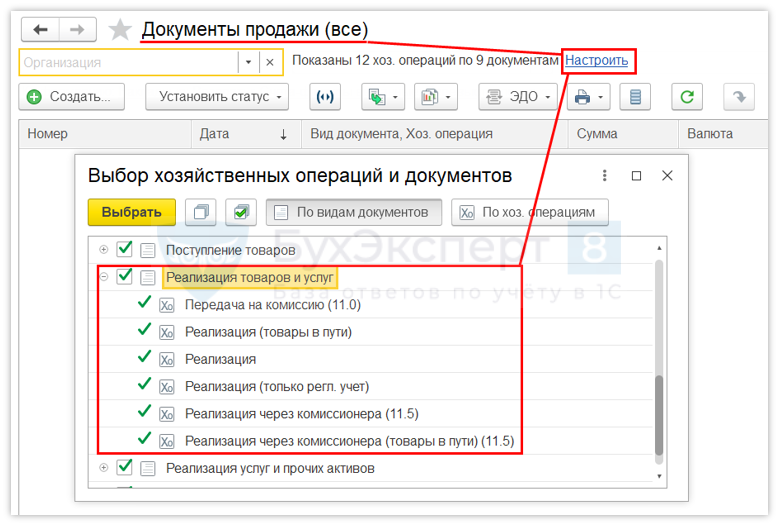Check all items with the checked boxes icon
The image size is (779, 526).
(241, 212)
